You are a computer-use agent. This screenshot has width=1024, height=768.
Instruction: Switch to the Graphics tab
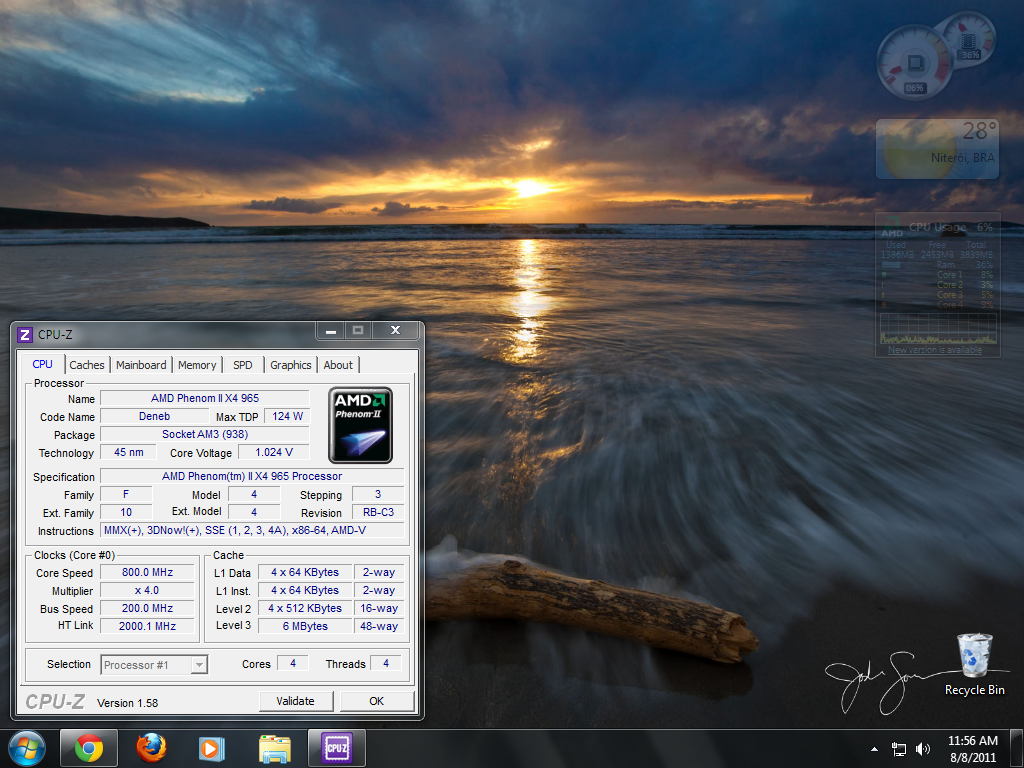click(x=291, y=365)
